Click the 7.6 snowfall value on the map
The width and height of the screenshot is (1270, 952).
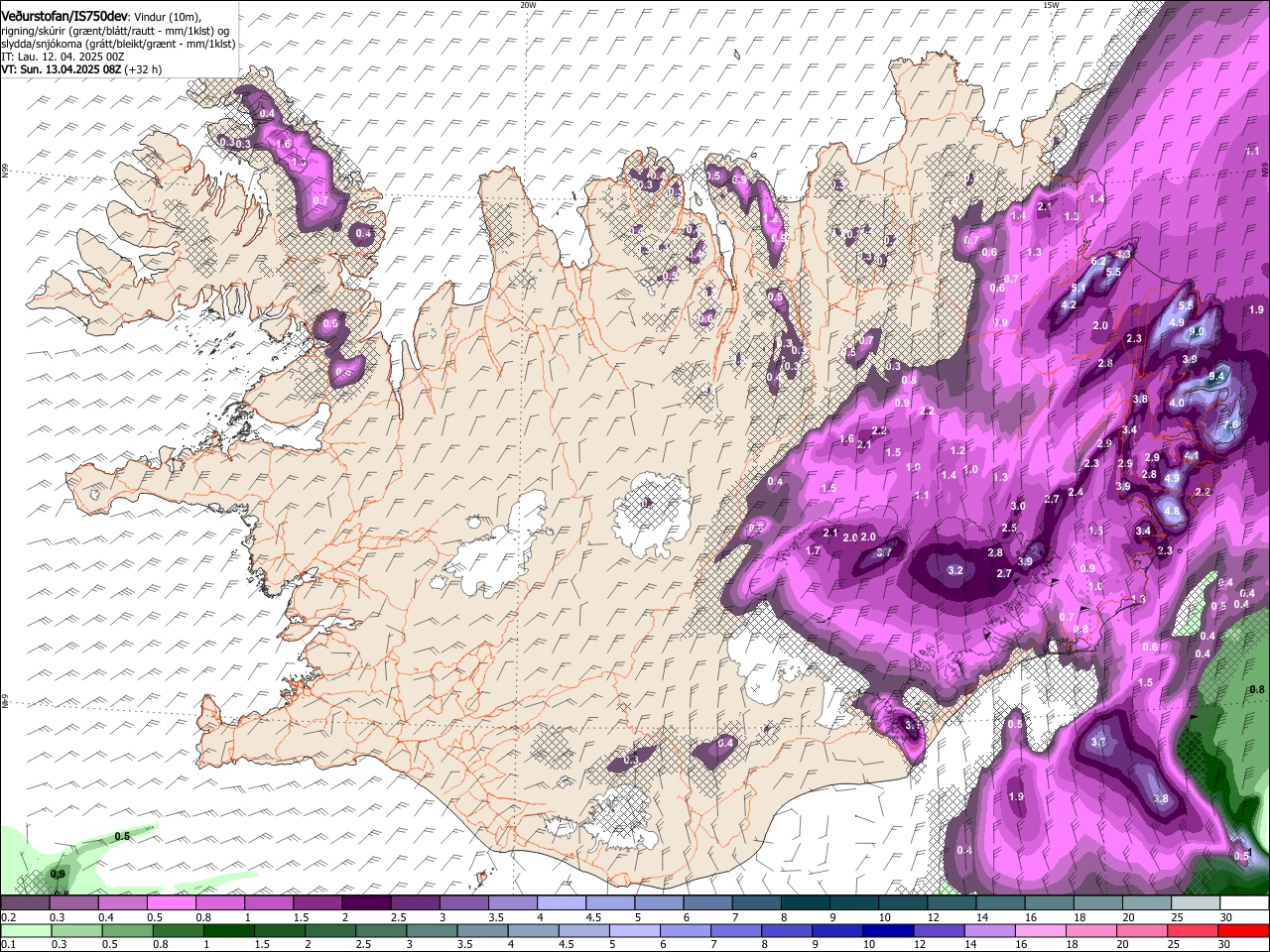(x=1231, y=424)
